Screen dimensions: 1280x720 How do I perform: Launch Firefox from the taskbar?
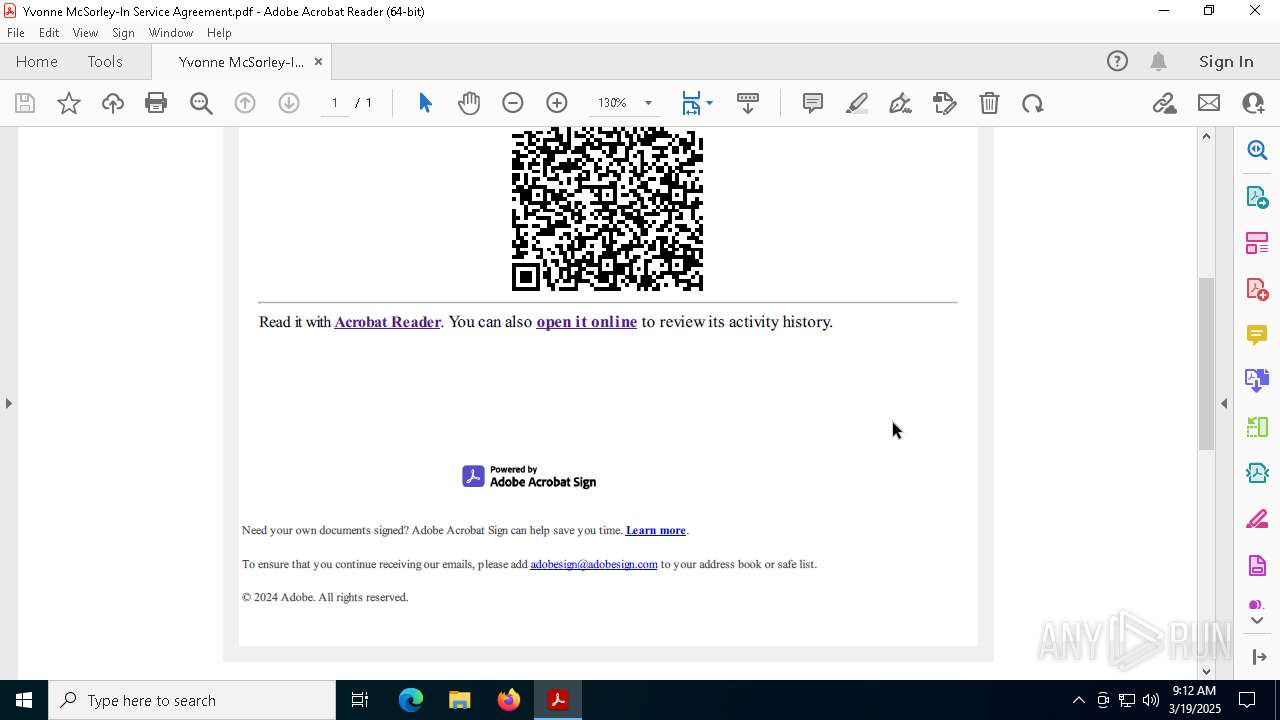click(509, 700)
